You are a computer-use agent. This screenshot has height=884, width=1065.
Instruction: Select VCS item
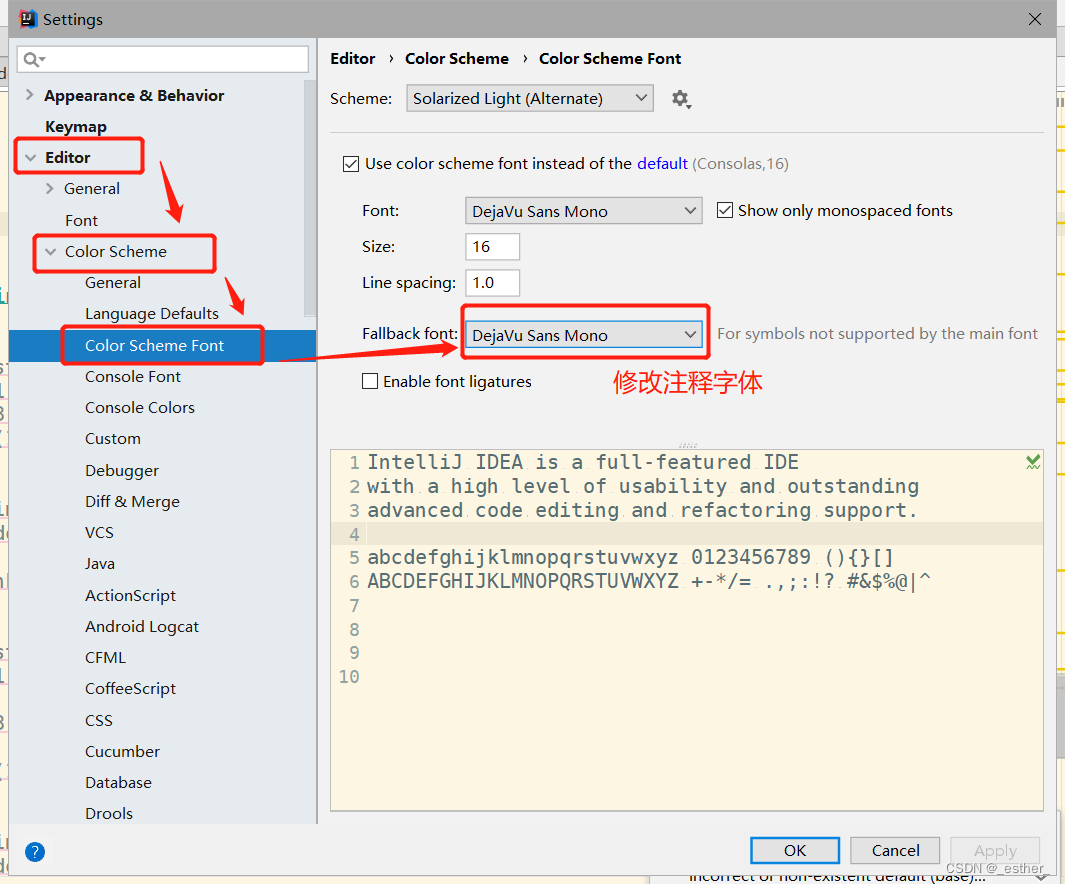[99, 533]
